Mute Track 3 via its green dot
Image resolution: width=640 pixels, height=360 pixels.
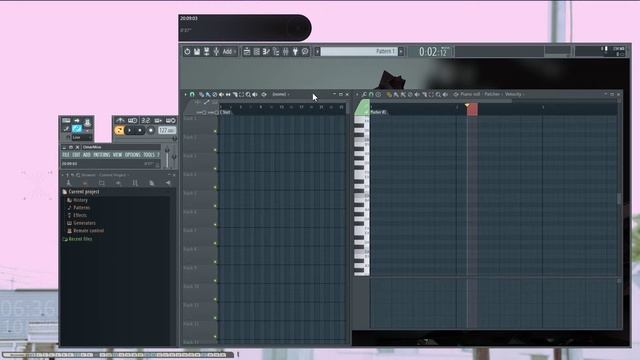pos(215,169)
